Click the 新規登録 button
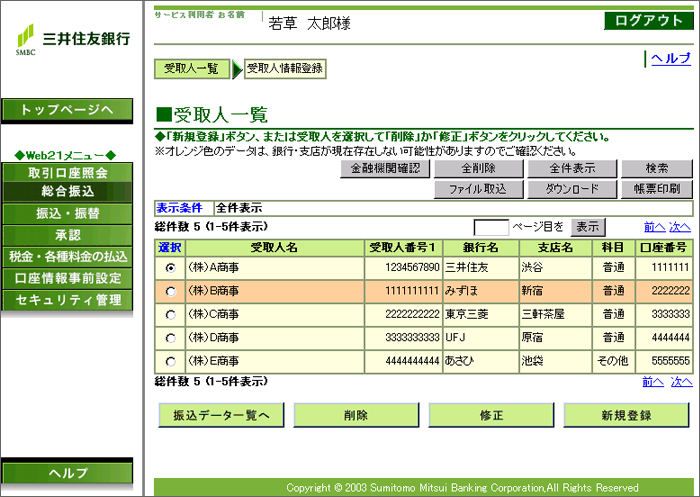 [626, 416]
